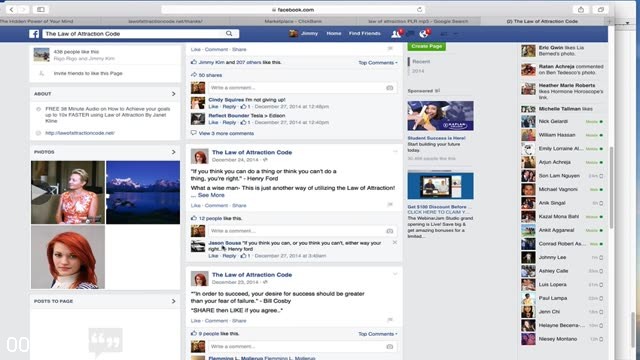Viewport: 640px width, 360px height.
Task: Click Cindy Squires commenter name
Action: [226, 100]
